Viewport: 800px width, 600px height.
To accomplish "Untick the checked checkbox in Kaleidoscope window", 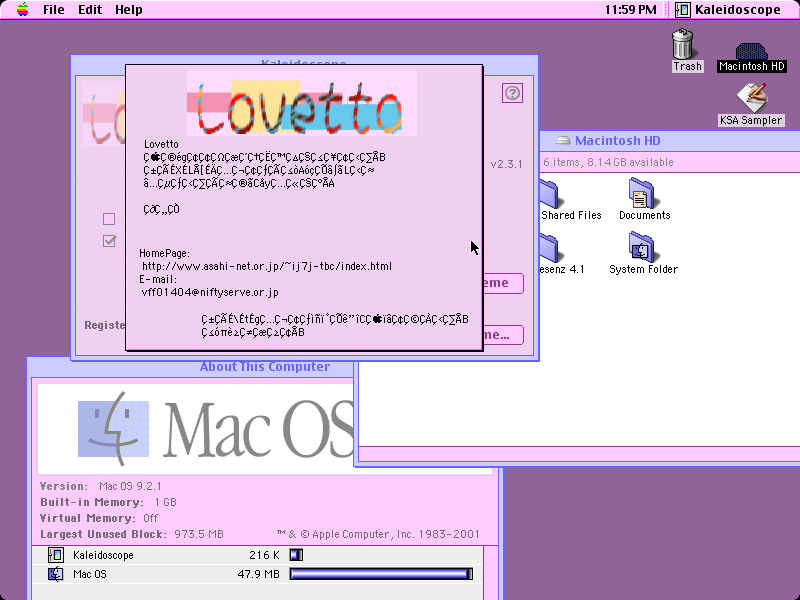I will point(109,240).
